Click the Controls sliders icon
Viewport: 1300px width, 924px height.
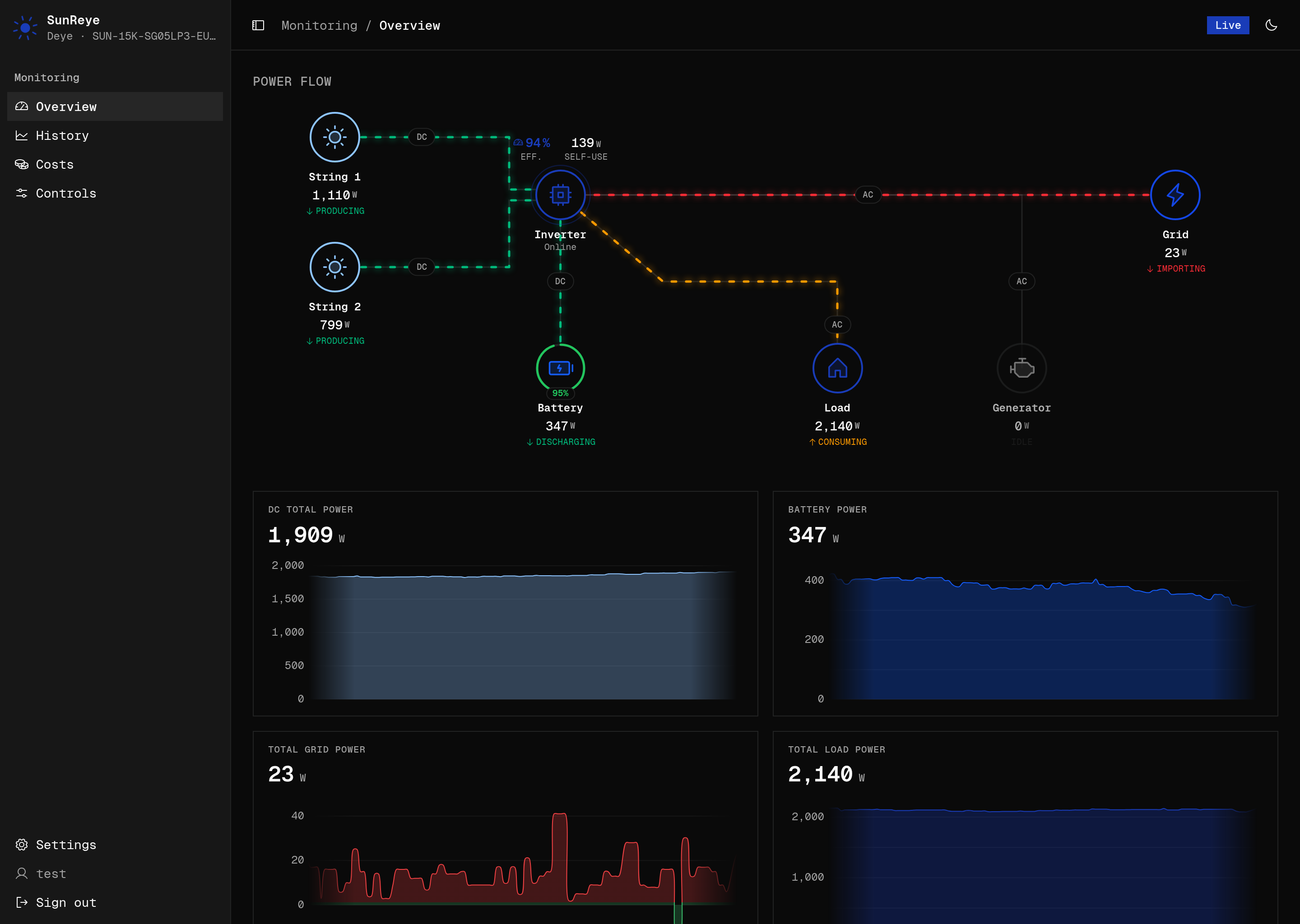point(22,194)
